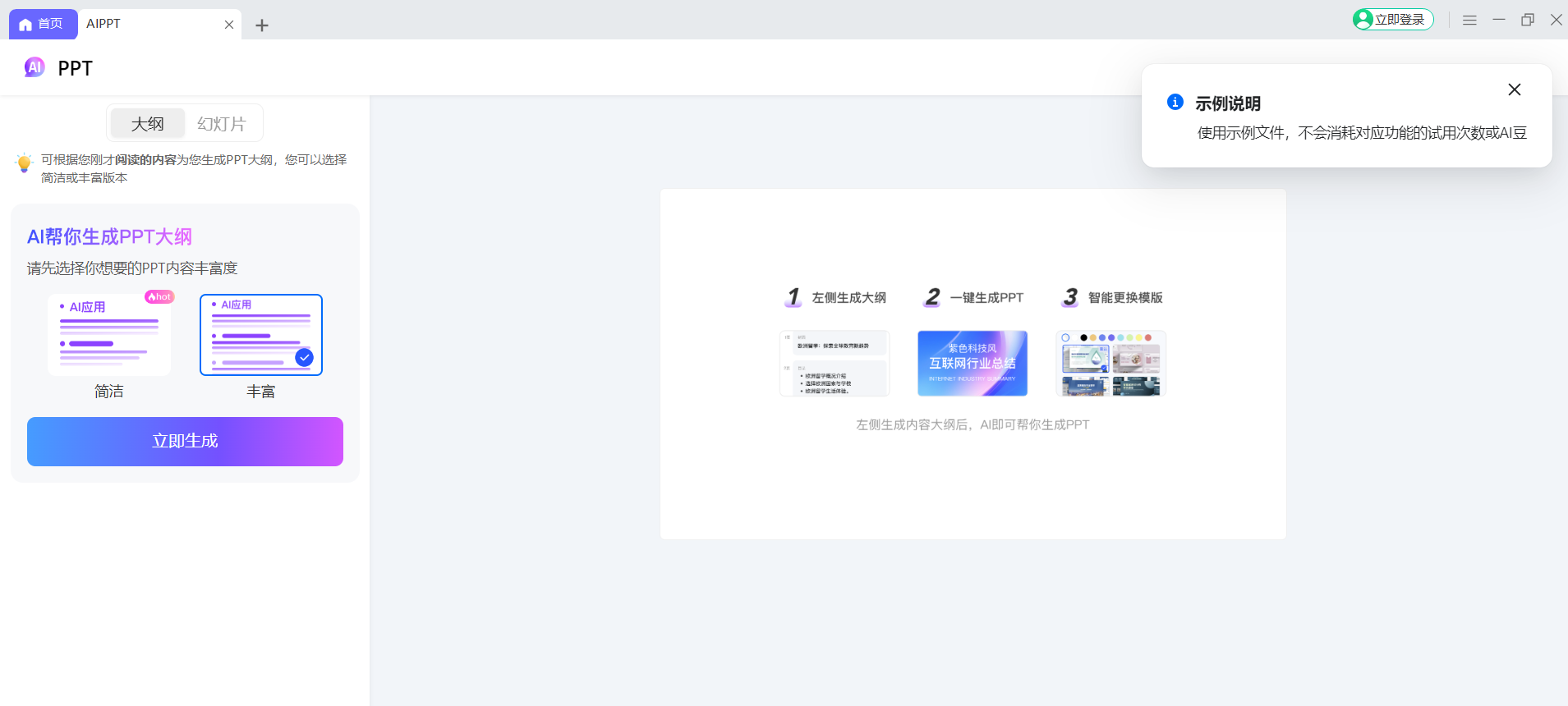Image resolution: width=1568 pixels, height=706 pixels.
Task: Click the 左侧生成大纲 step thumbnail
Action: click(x=834, y=364)
